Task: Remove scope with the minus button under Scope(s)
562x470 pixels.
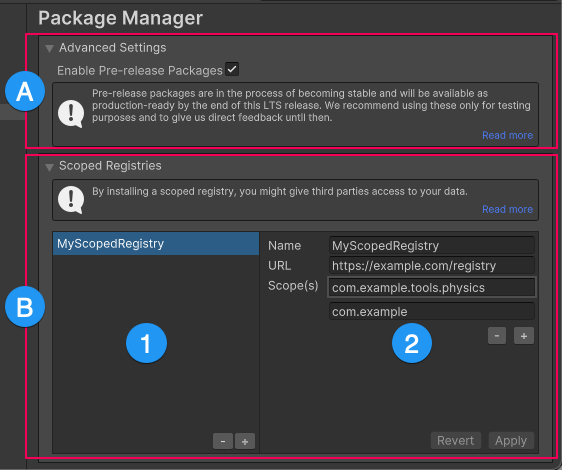Action: pyautogui.click(x=497, y=336)
